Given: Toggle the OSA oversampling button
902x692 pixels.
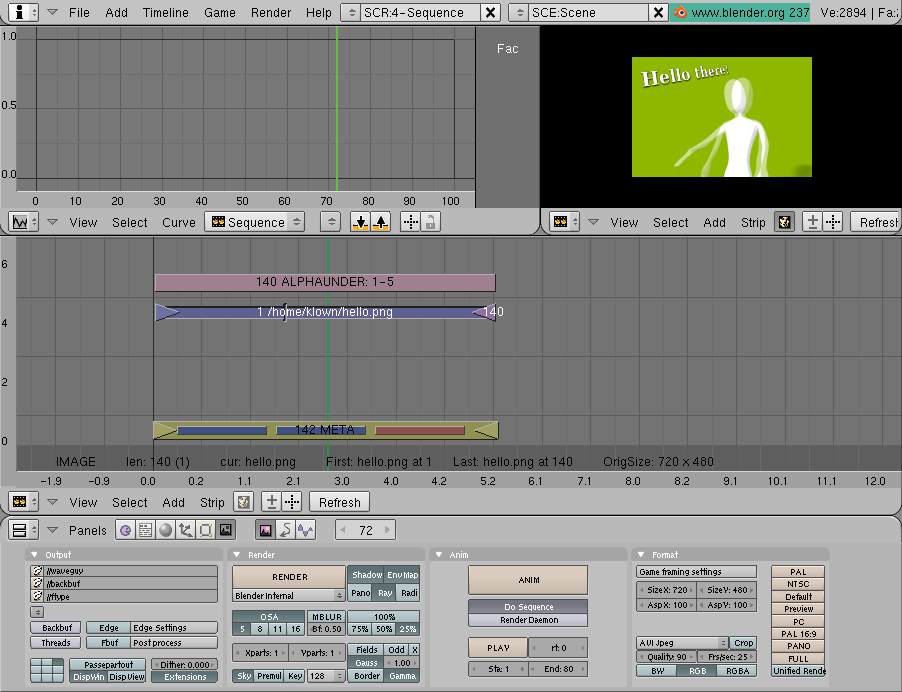Looking at the screenshot, I should [x=269, y=617].
